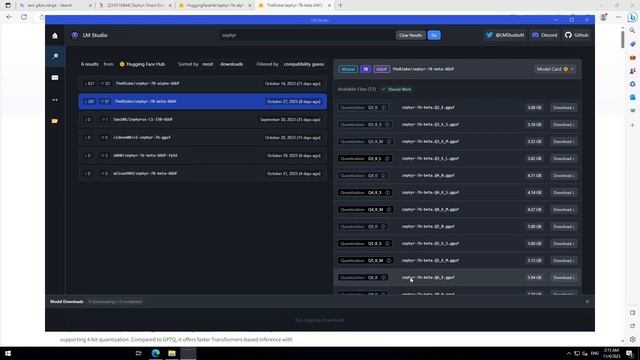Select the zephyr-7b-beta-GGUF-fp16 result

click(x=203, y=156)
